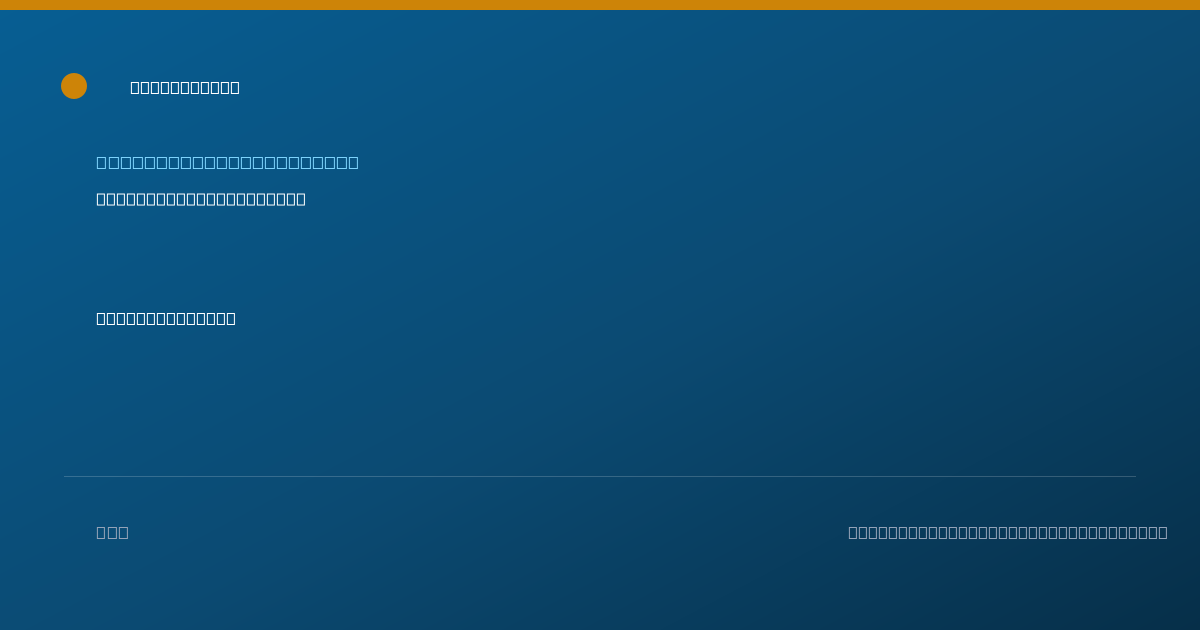Click the orange stripe along the top edge
1200x630 pixels.
coord(600,5)
